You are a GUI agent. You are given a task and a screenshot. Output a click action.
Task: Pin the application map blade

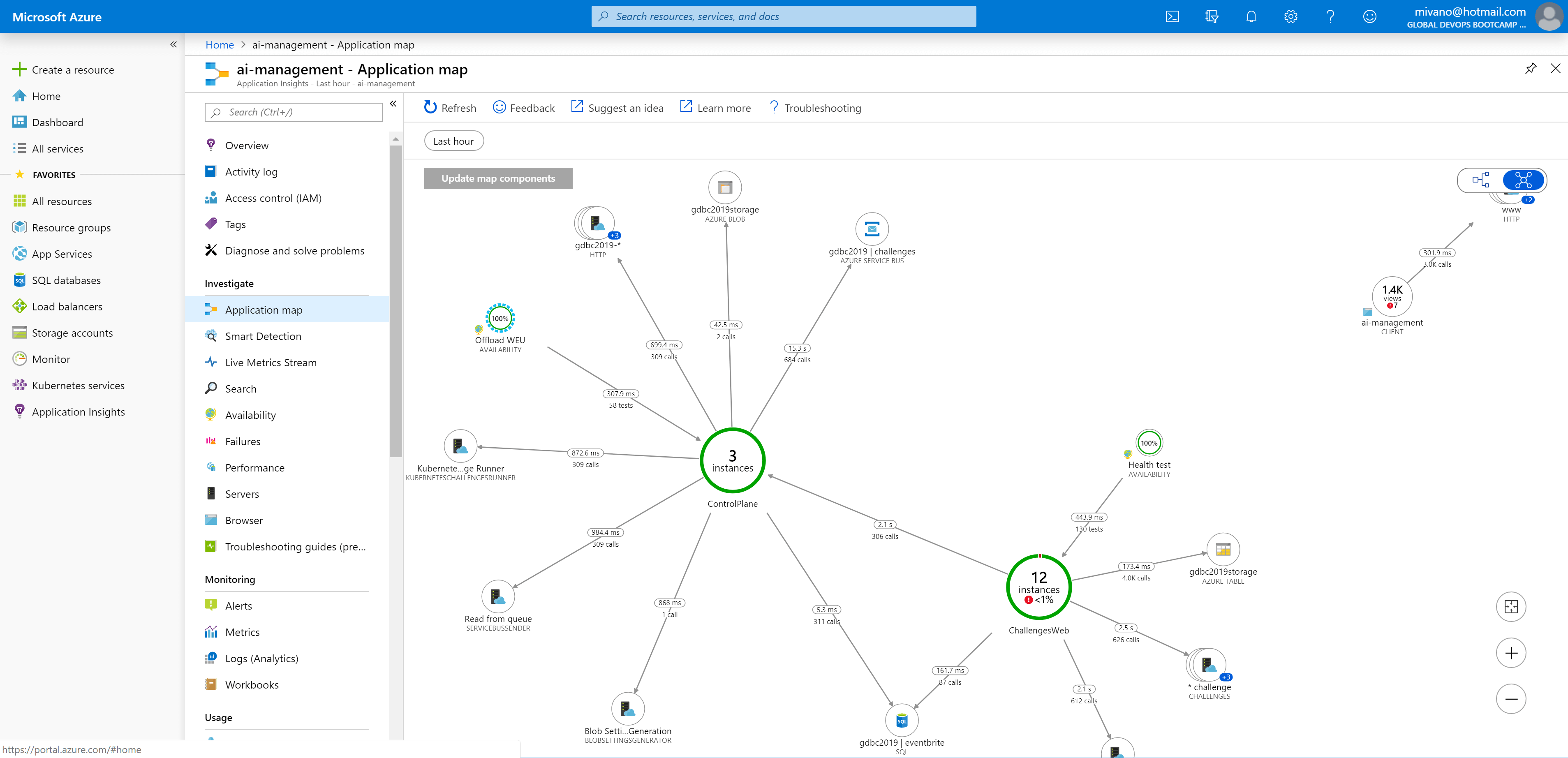1530,68
